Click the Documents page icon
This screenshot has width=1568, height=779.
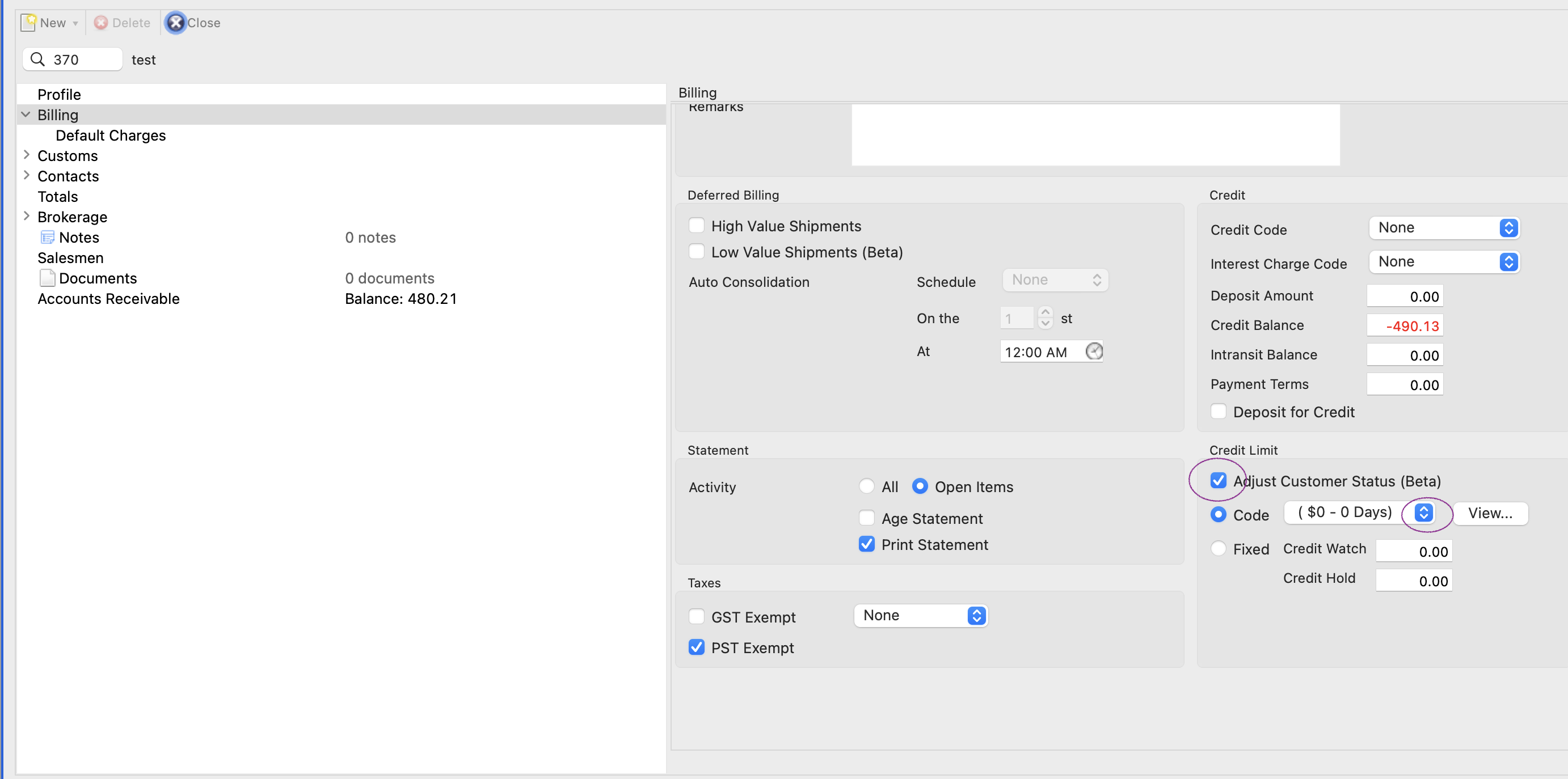point(48,278)
